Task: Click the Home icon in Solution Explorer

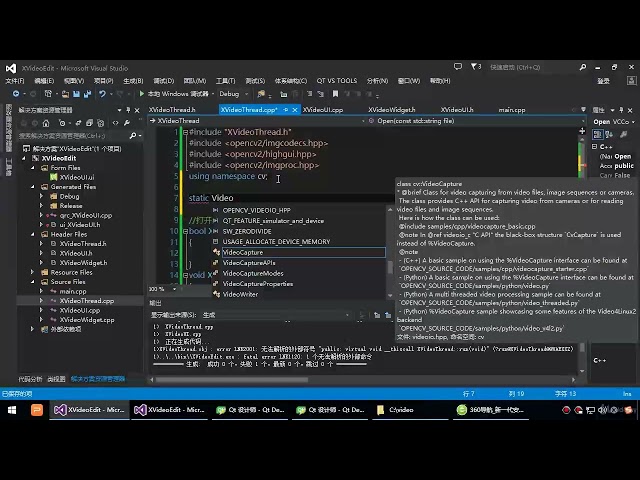Action: click(47, 122)
